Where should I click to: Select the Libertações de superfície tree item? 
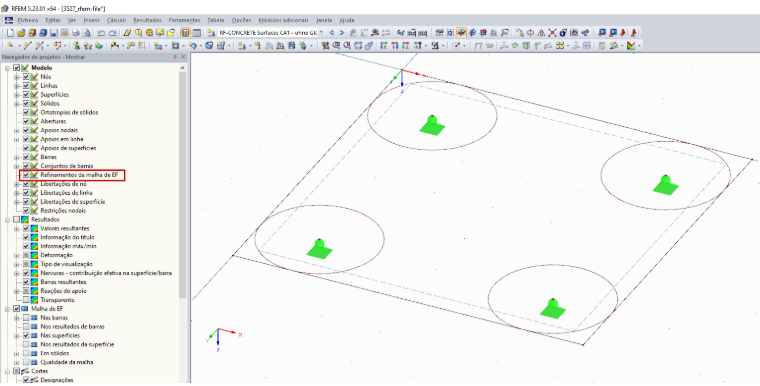(73, 202)
